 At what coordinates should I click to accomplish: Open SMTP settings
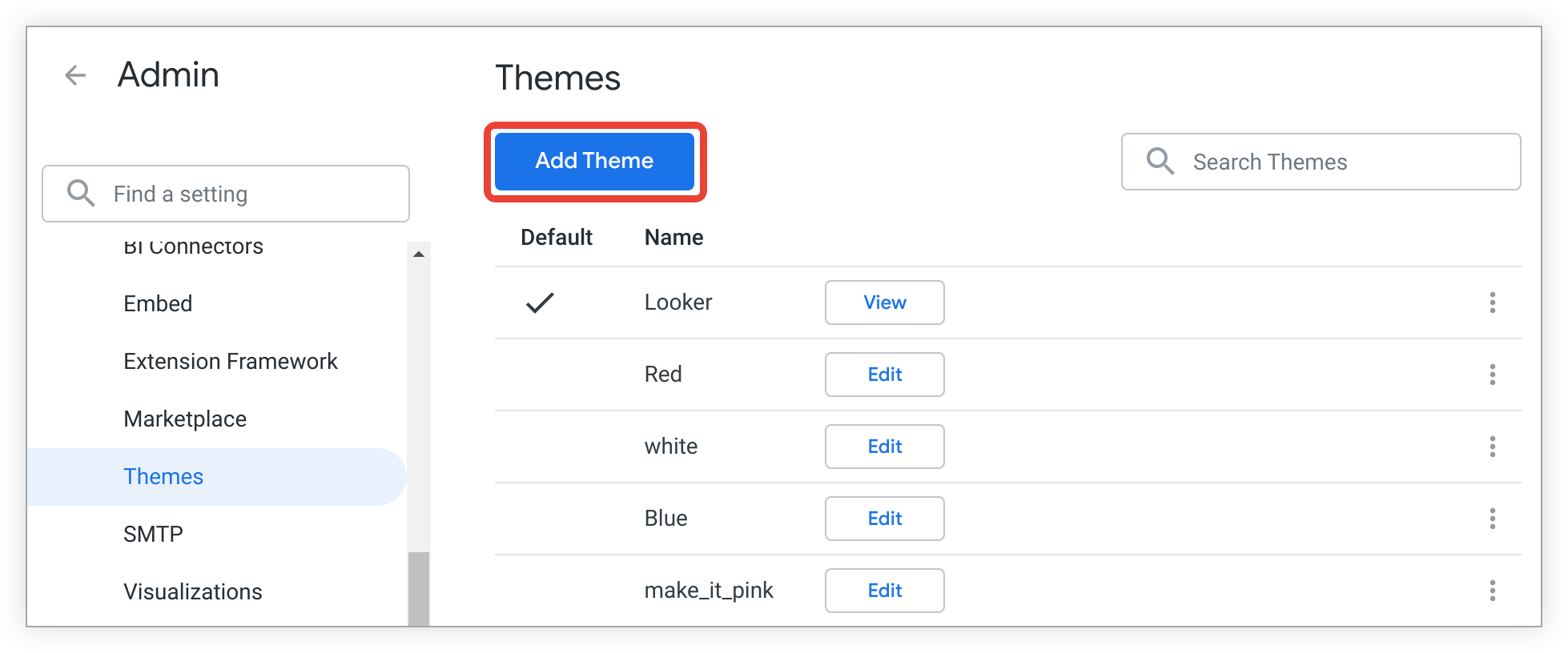pyautogui.click(x=153, y=534)
